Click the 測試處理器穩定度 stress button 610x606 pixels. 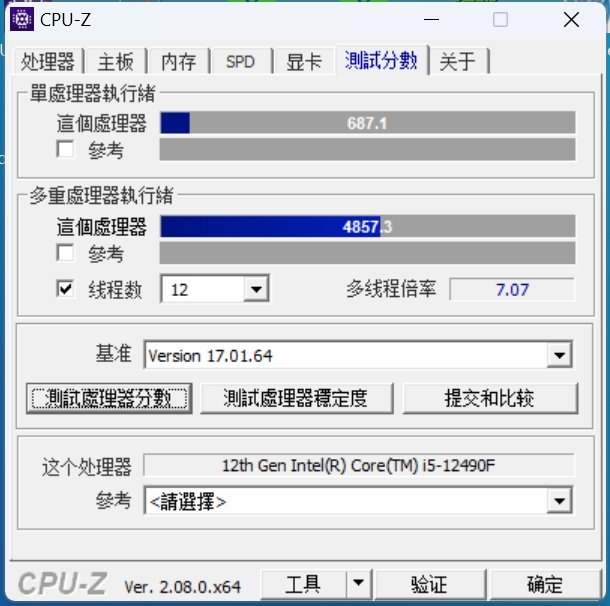pos(296,398)
